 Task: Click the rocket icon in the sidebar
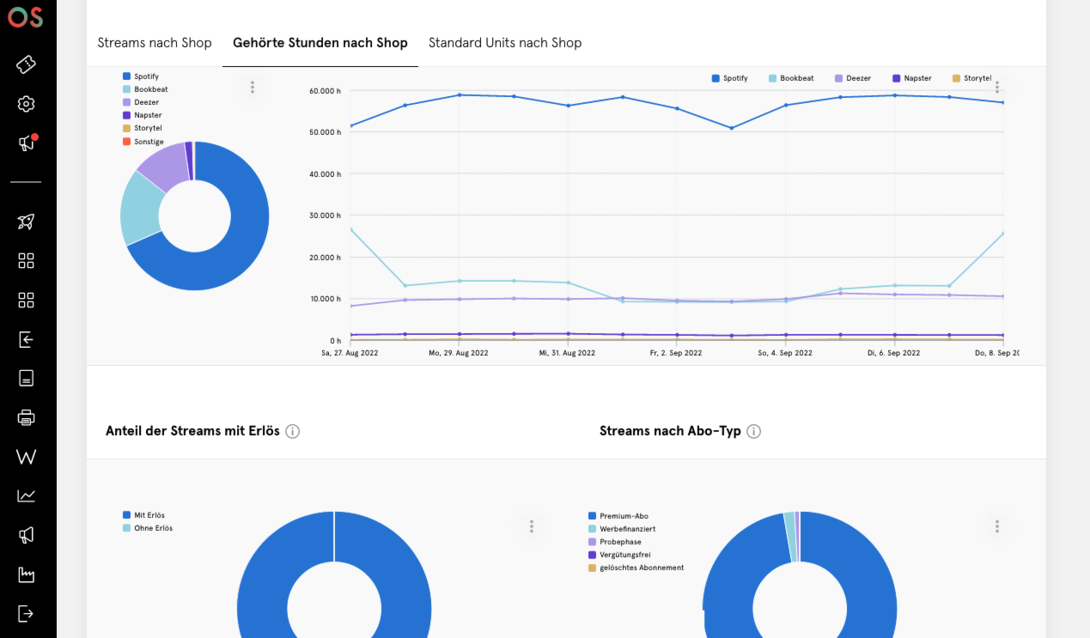[x=26, y=222]
